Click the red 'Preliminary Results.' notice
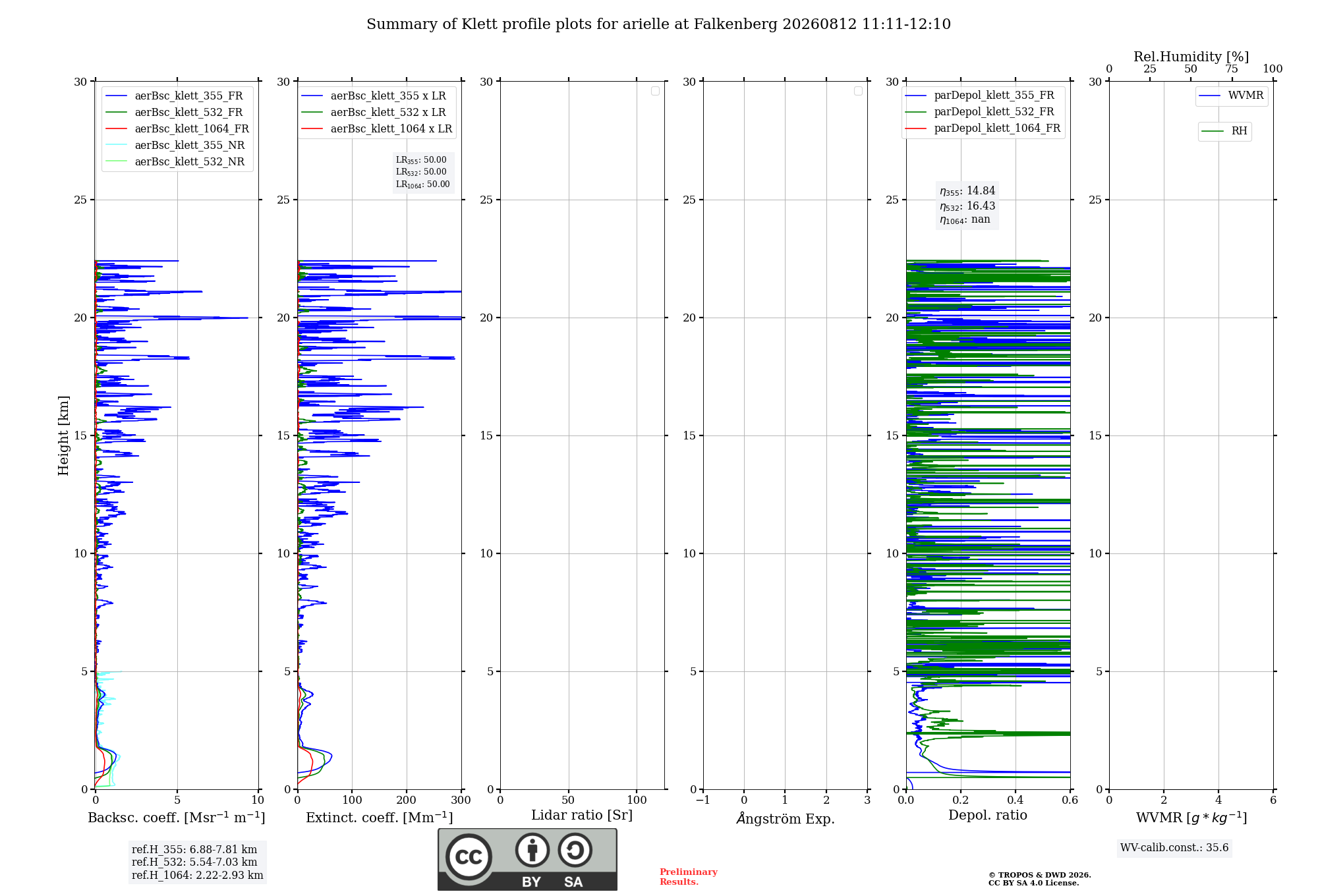Screen dimensions: 1318x896 click(688, 877)
